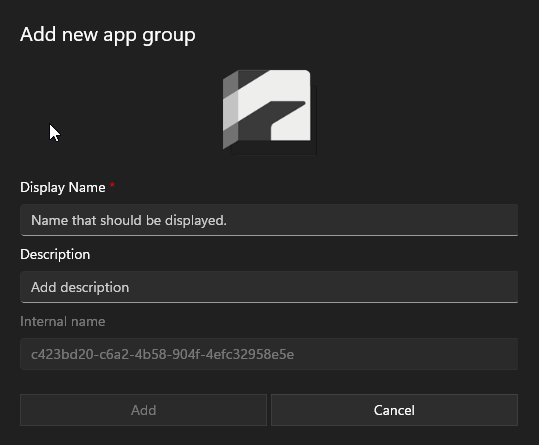
Task: Click the 'Internal name' label
Action: coord(63,321)
